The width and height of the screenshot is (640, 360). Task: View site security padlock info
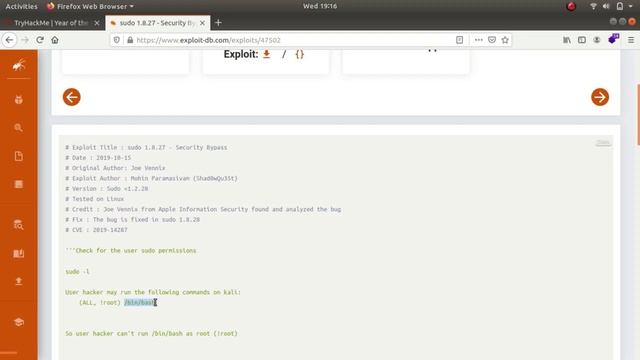[130, 40]
